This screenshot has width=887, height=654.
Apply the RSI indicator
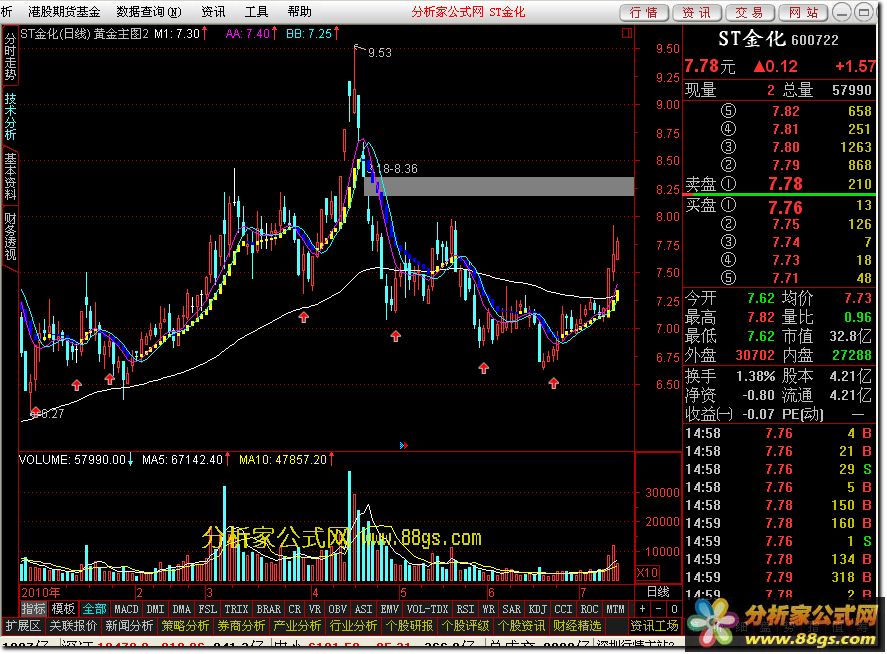coord(465,609)
